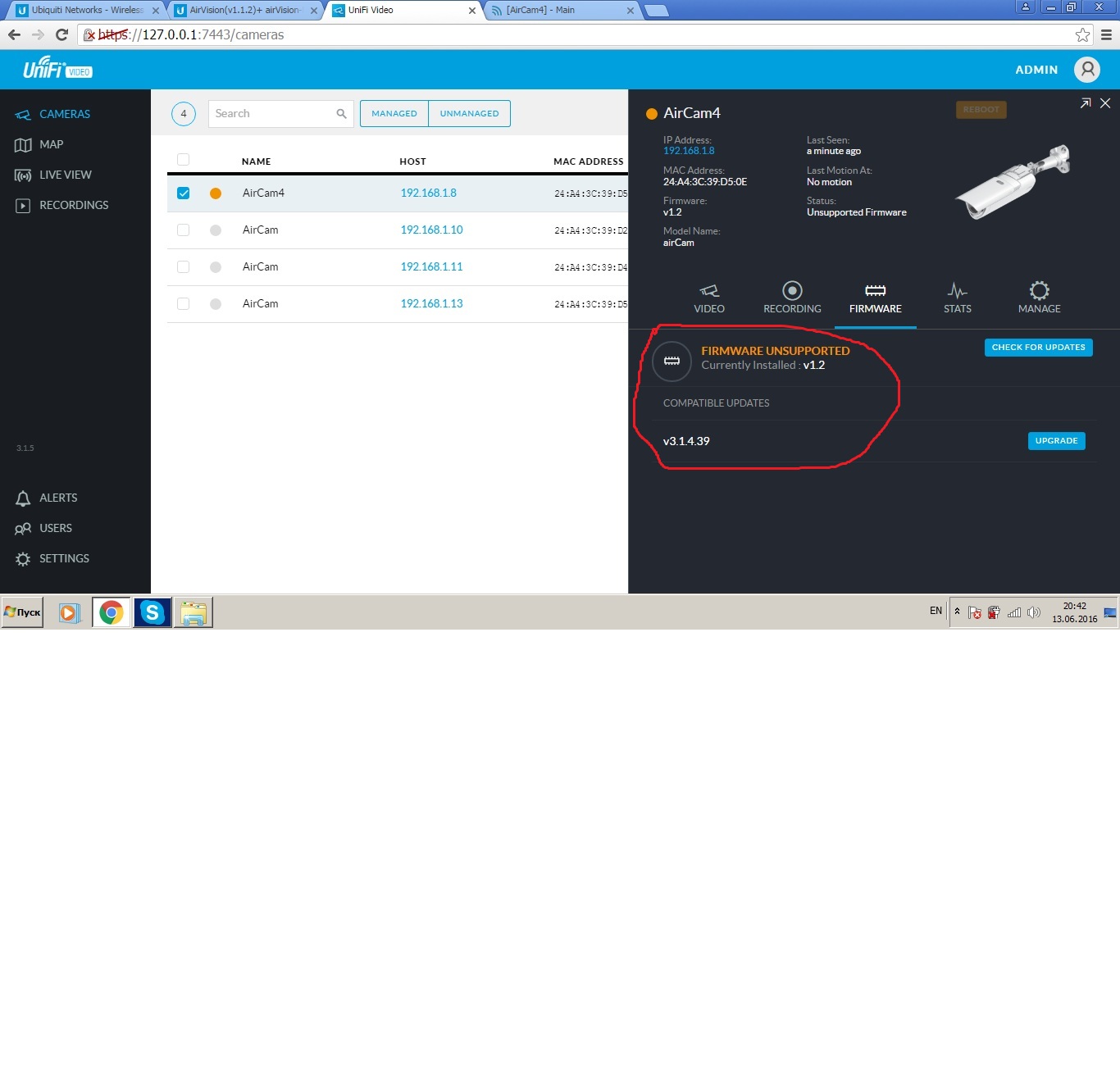Select the FIRMWARE tab
The width and height of the screenshot is (1120, 1069).
(875, 298)
